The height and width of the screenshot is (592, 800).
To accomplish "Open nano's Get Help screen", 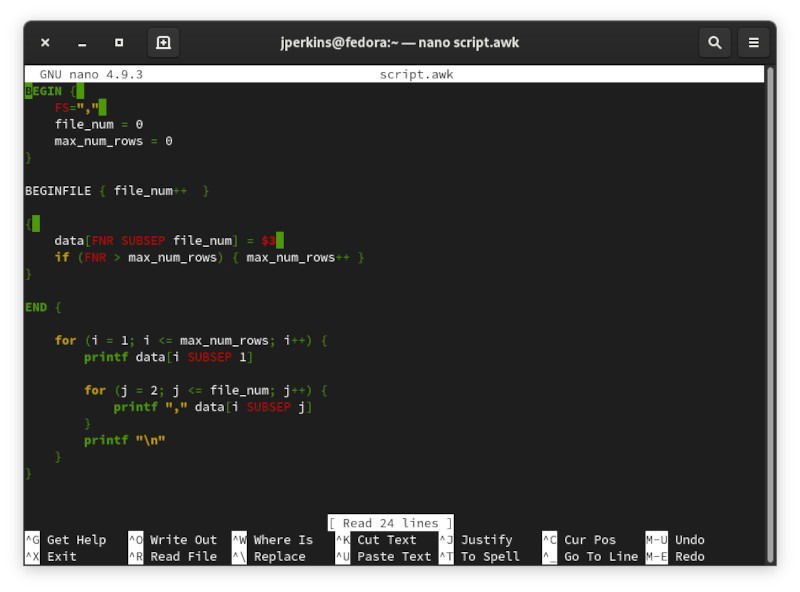I will tap(75, 540).
